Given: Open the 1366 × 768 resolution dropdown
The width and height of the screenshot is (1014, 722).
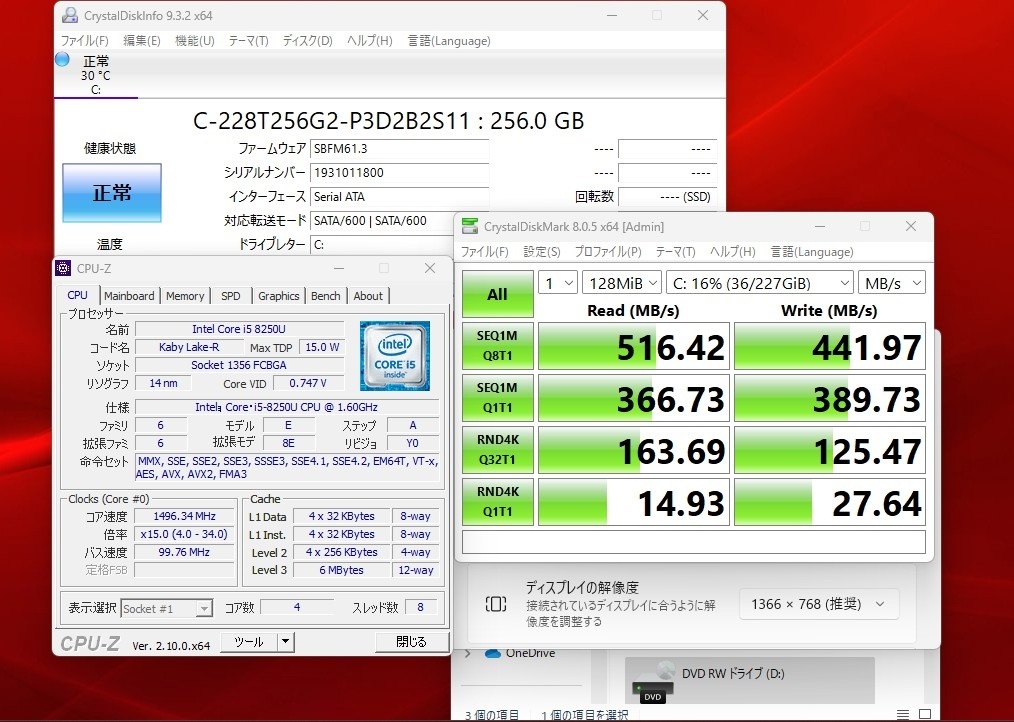Looking at the screenshot, I should click(x=819, y=604).
